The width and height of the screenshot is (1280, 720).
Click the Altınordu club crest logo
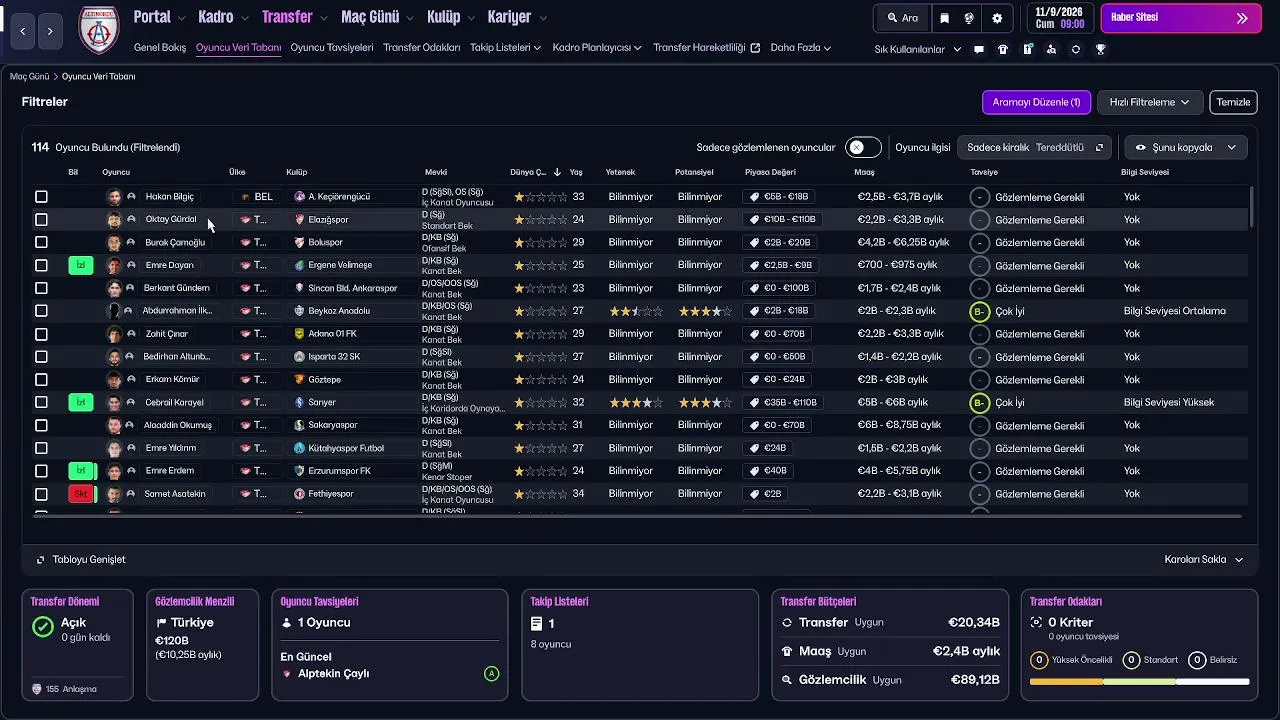click(x=98, y=30)
